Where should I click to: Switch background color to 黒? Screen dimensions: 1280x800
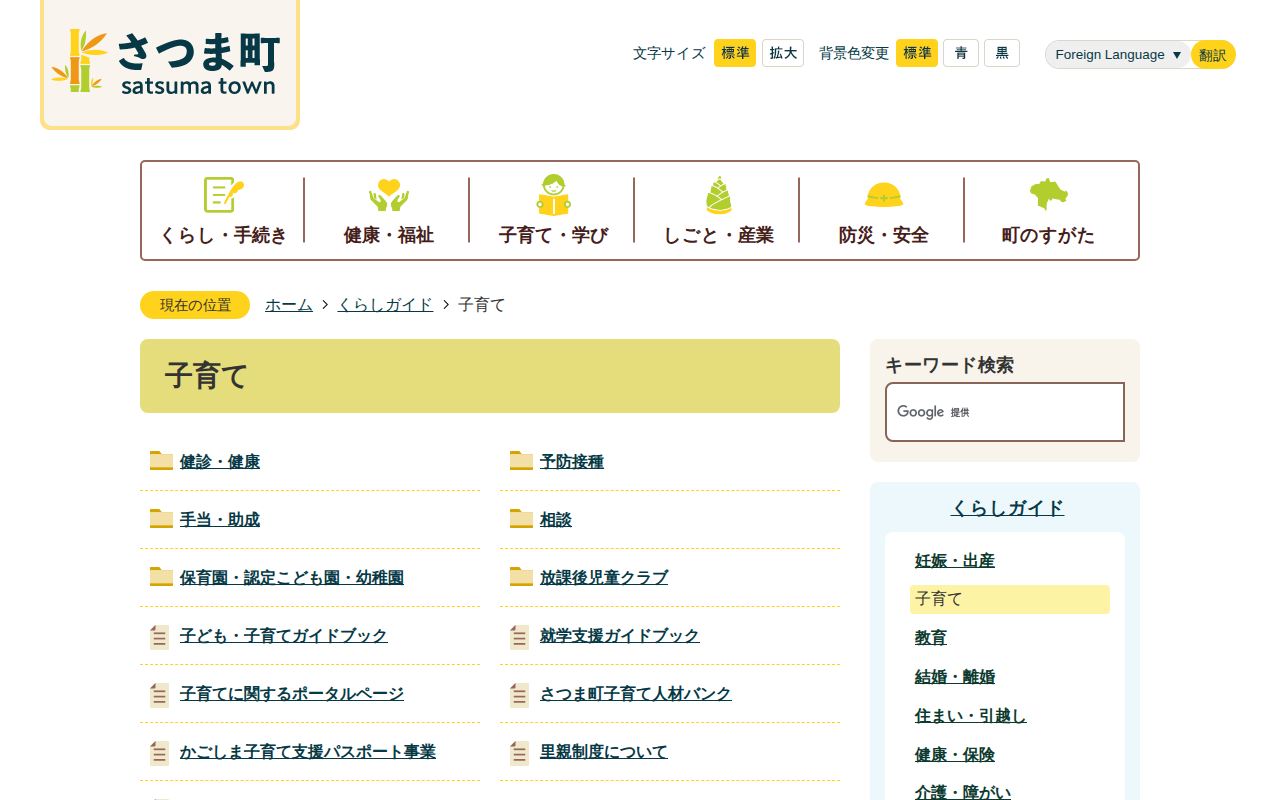click(x=1002, y=53)
